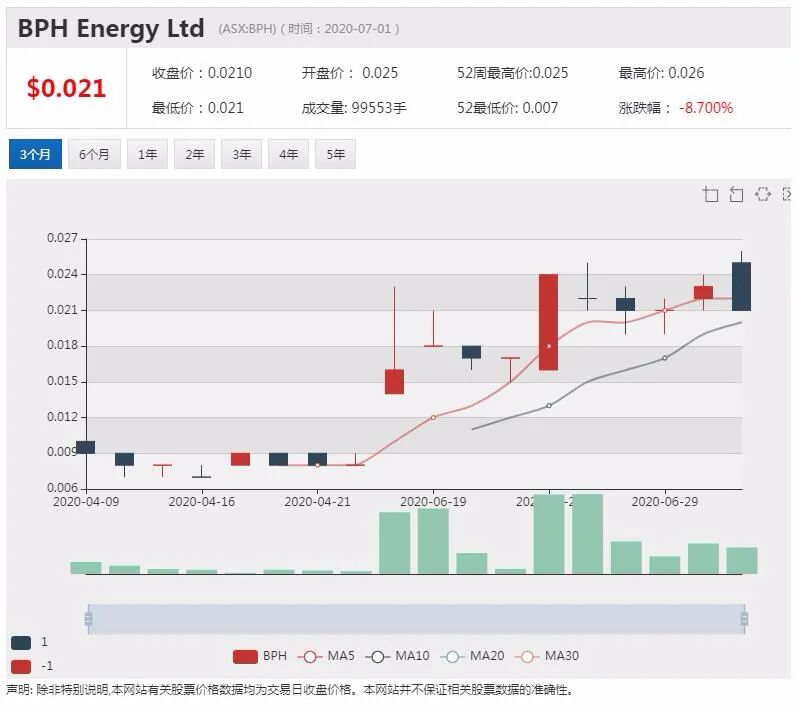Image resolution: width=801 pixels, height=713 pixels.
Task: Click the disclaimer text starting with 声明
Action: click(290, 690)
